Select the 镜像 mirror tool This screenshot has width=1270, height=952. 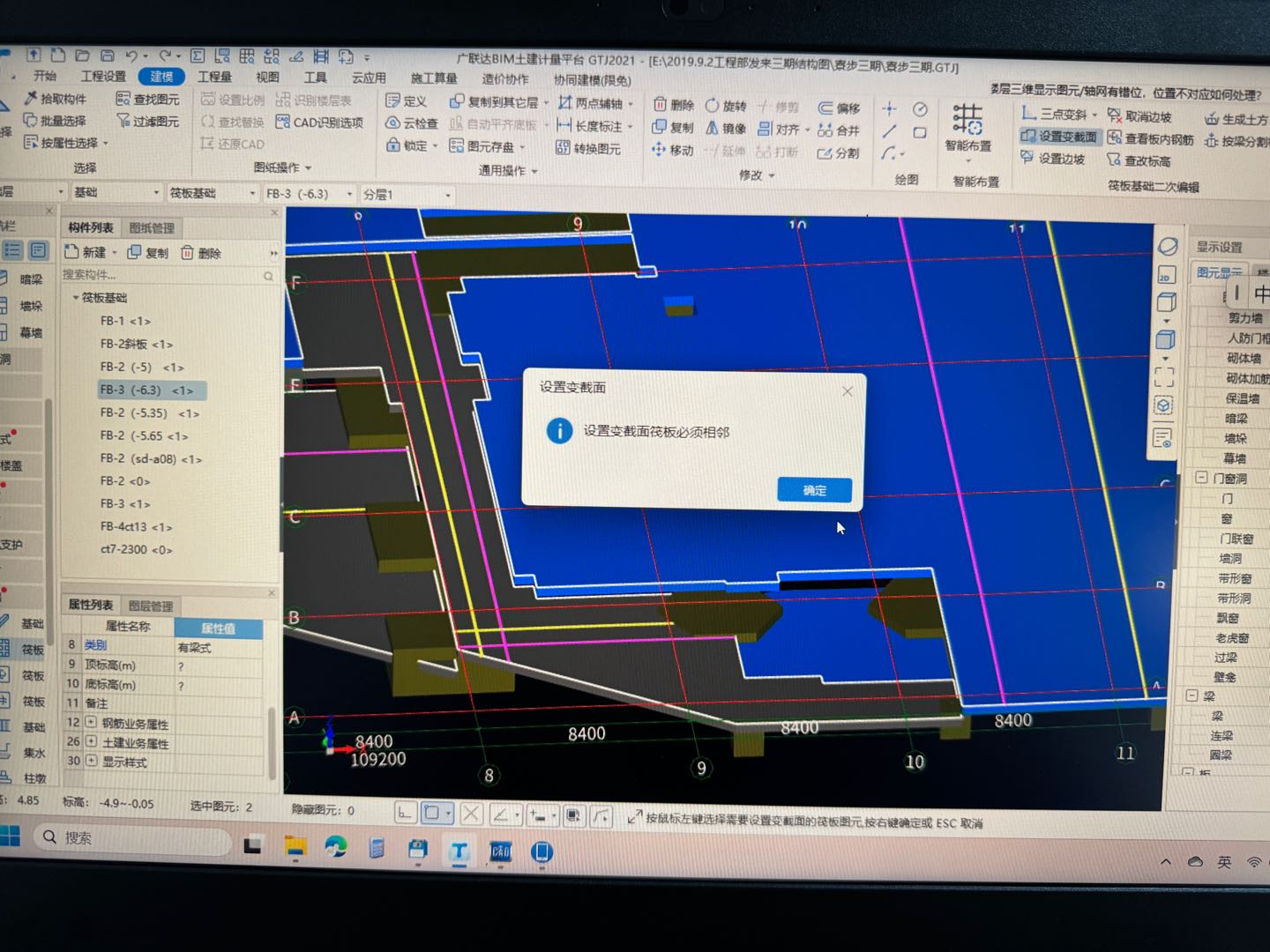click(726, 128)
